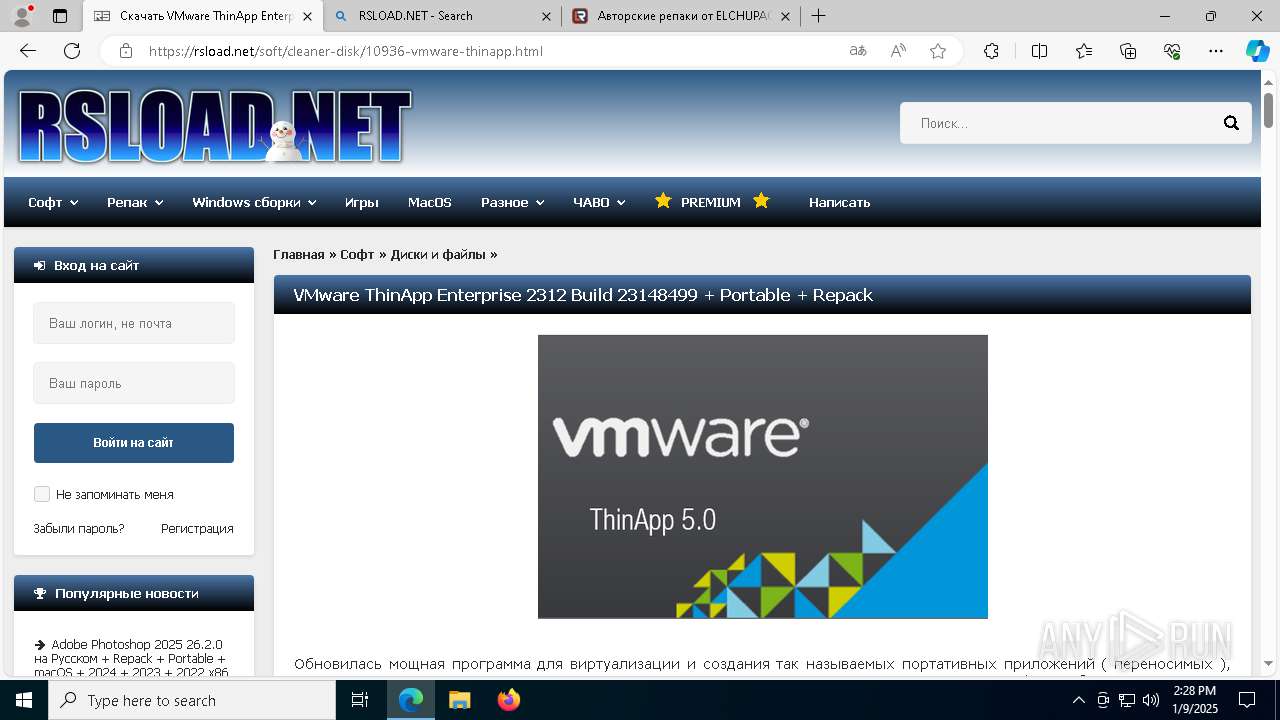1280x720 pixels.
Task: Open a new browser tab
Action: click(818, 16)
